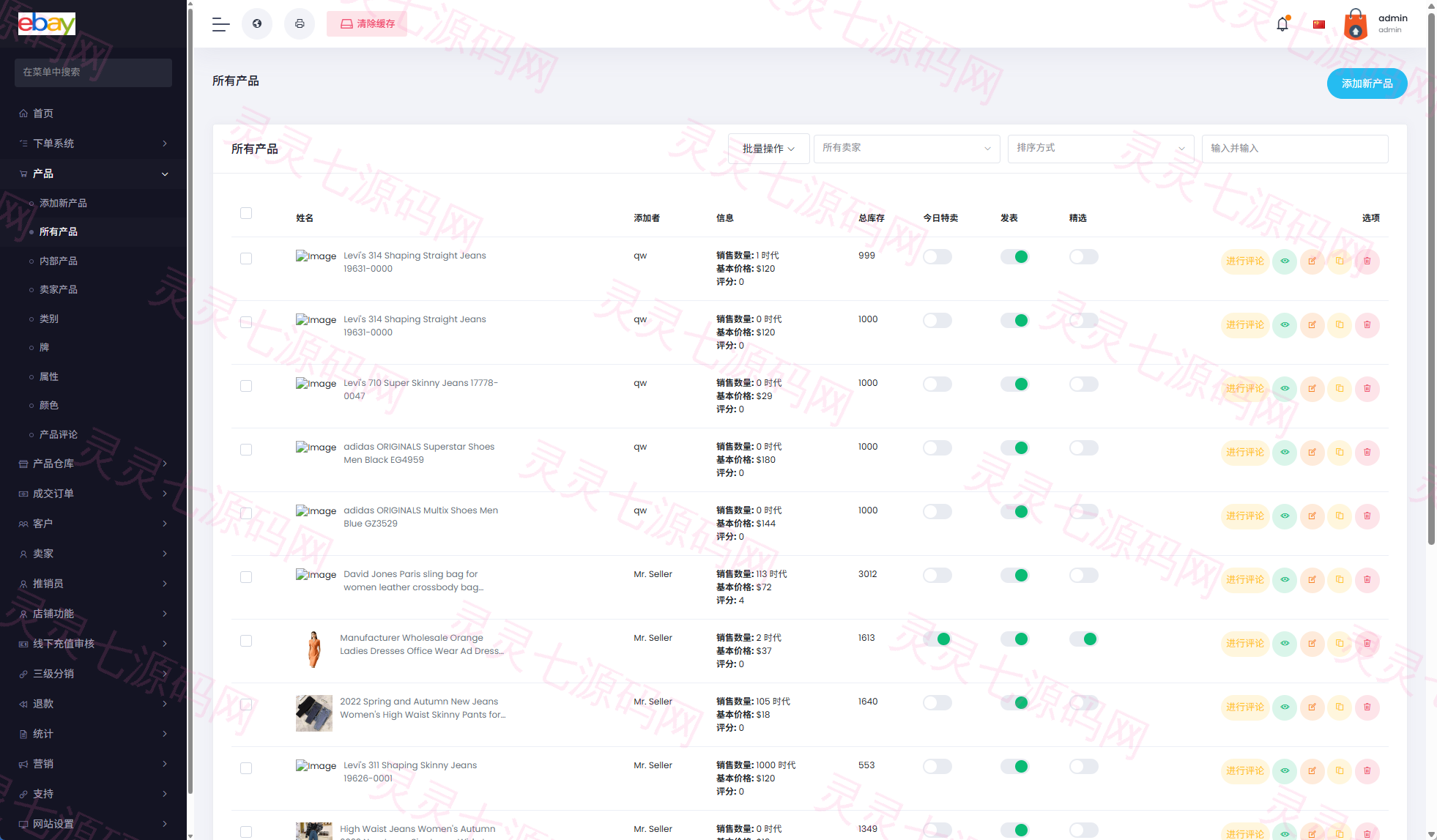Open the admin shopping bag avatar
Screen dimensions: 1437x840
tap(1356, 24)
